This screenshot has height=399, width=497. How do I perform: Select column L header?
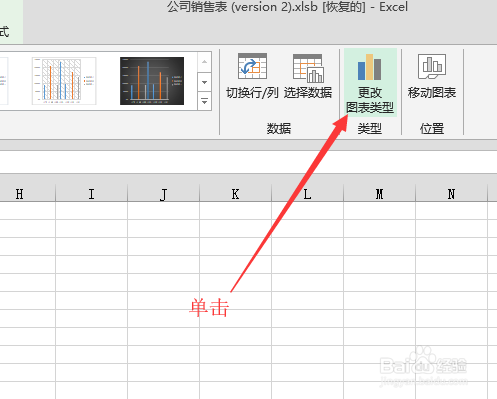[307, 194]
